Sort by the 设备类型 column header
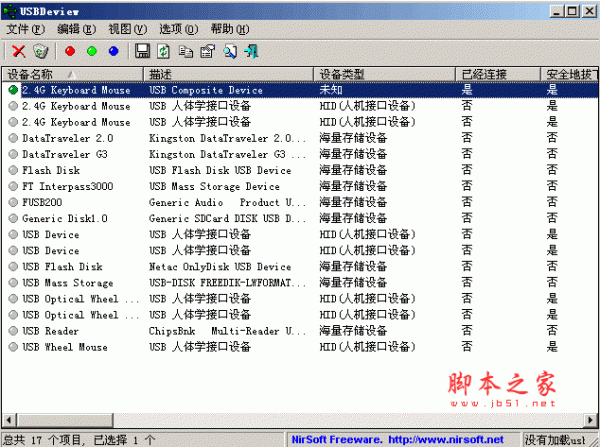Viewport: 600px width, 447px height. pyautogui.click(x=385, y=74)
